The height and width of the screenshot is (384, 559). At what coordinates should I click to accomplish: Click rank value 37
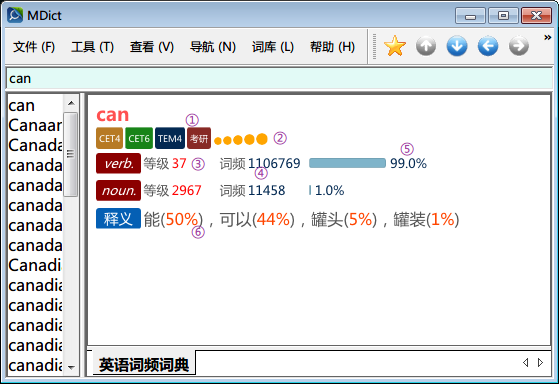tap(179, 163)
